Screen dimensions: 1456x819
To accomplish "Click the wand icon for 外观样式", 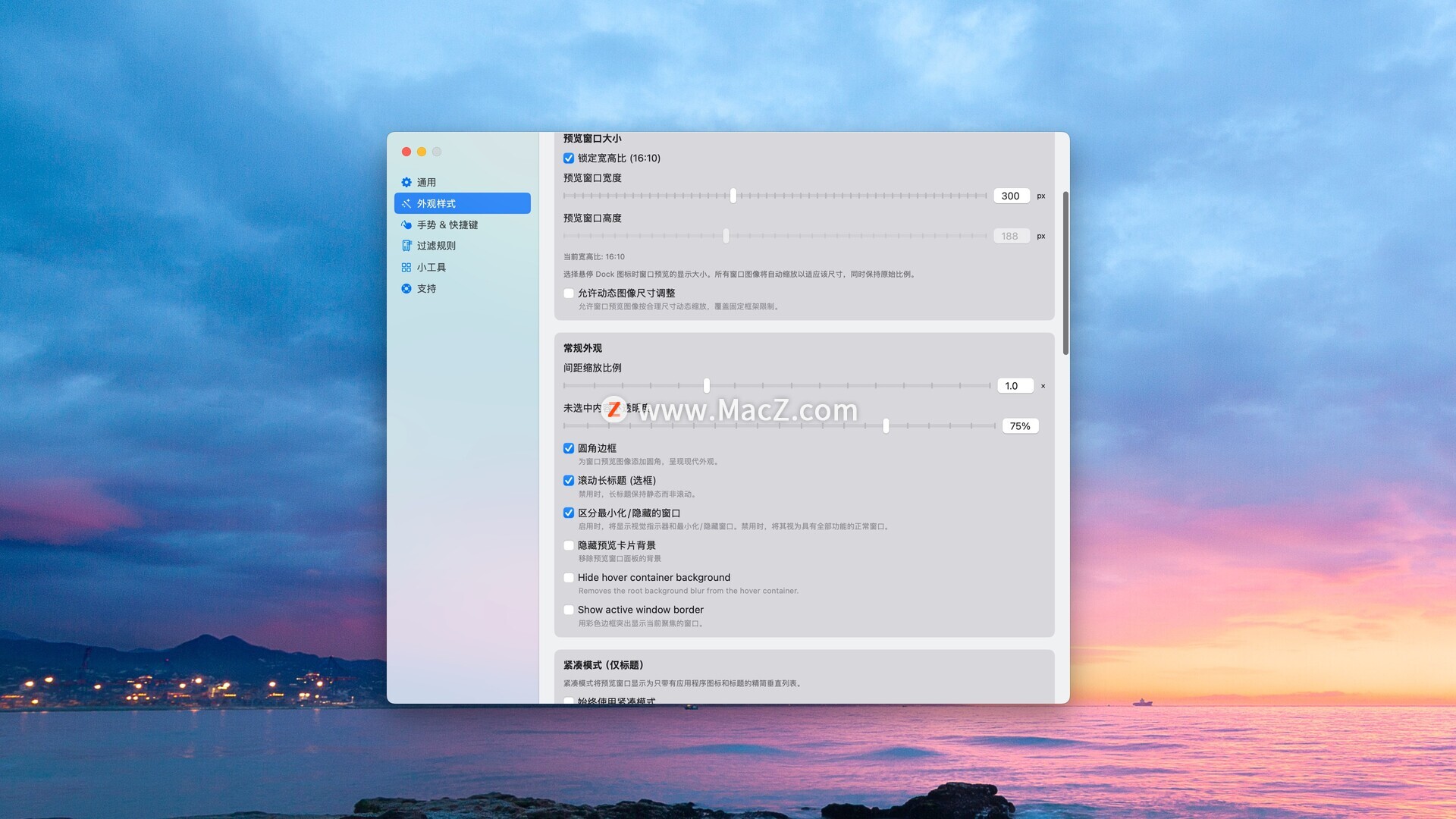I will [x=406, y=203].
